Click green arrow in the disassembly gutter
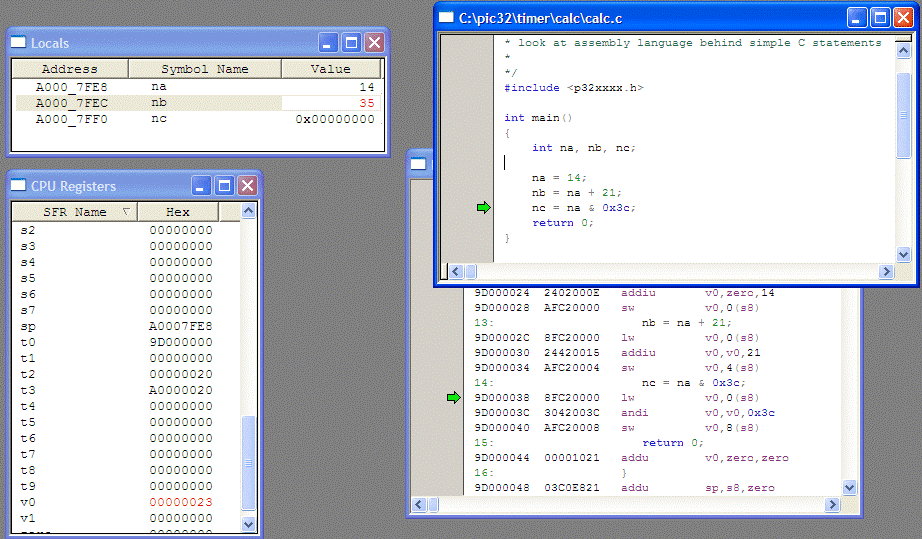The height and width of the screenshot is (539, 922). click(453, 398)
